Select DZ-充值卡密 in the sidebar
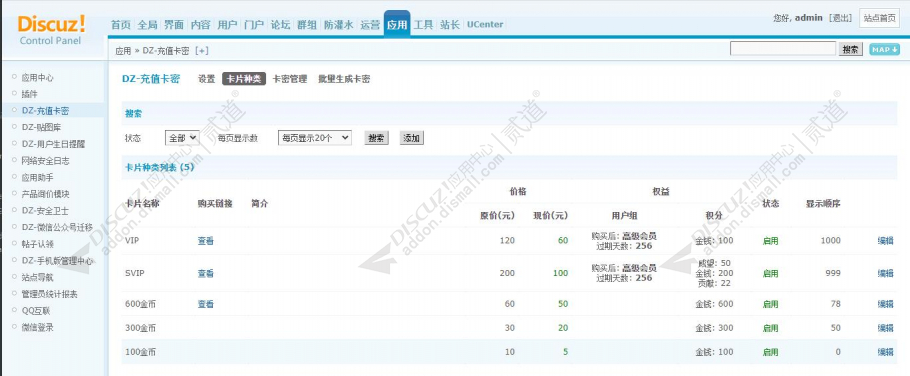910x376 pixels. tap(45, 111)
